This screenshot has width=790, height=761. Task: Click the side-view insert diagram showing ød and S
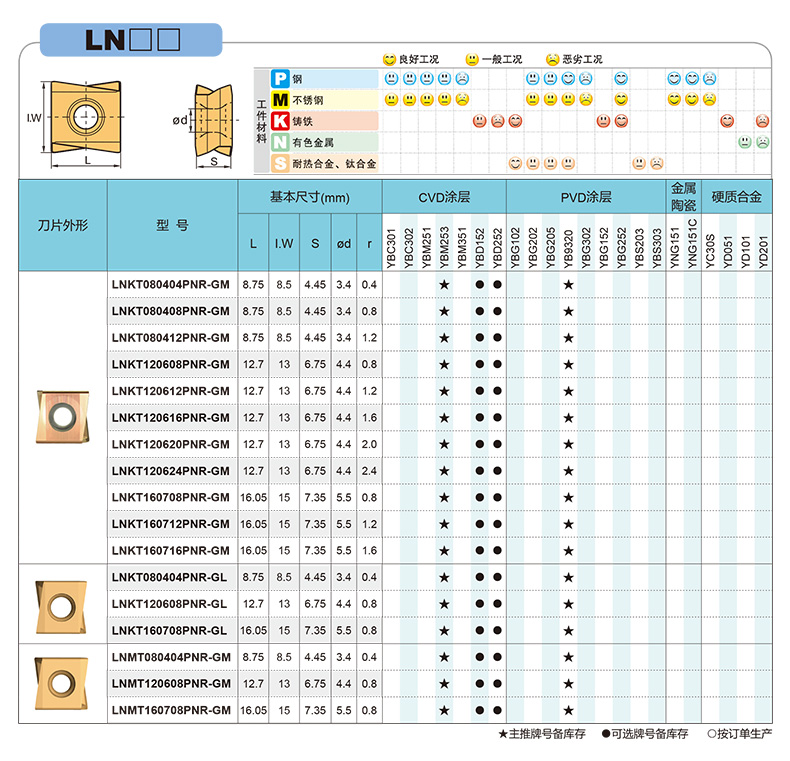pos(208,126)
